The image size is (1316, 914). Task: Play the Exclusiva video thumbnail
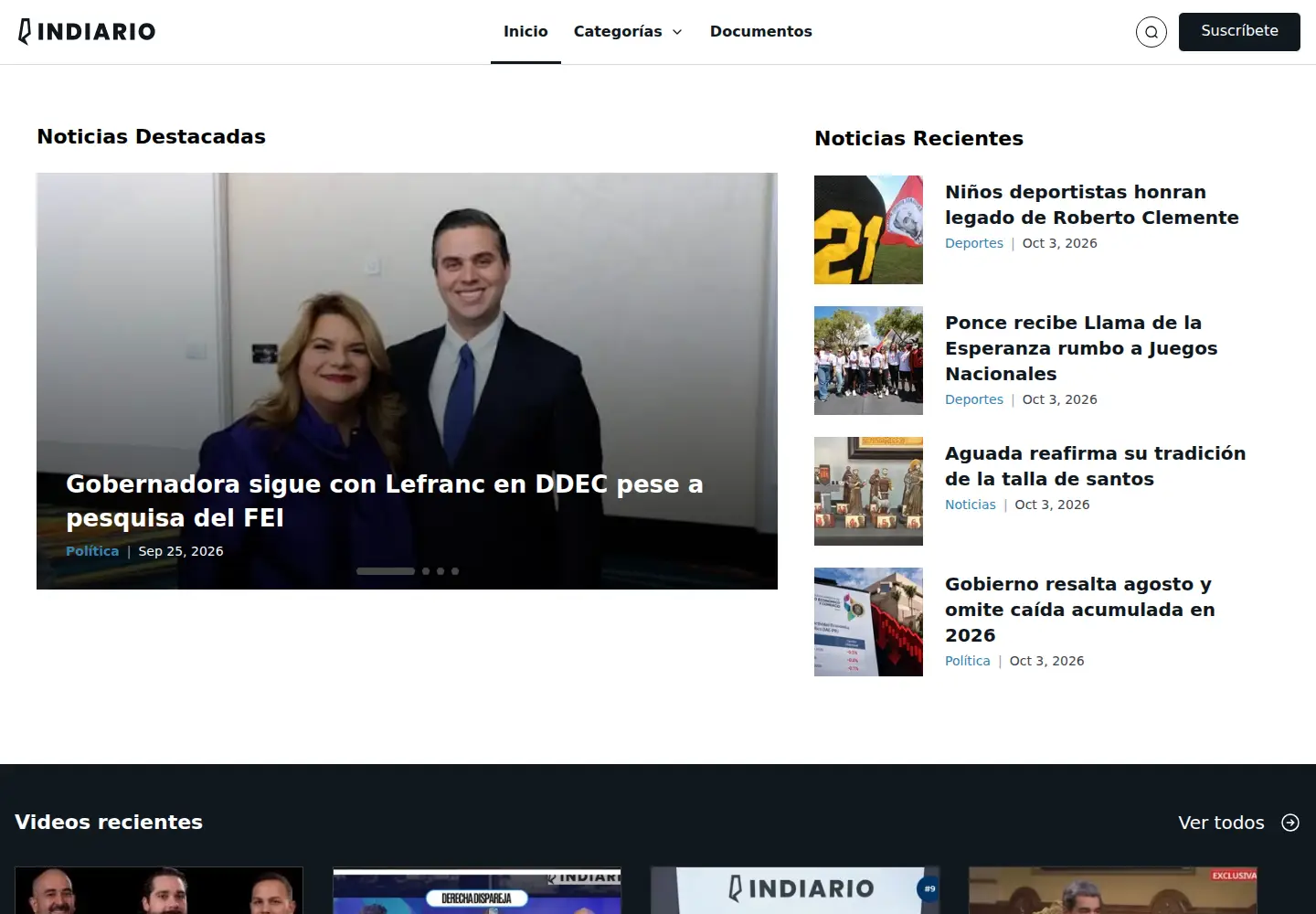coord(1113,890)
